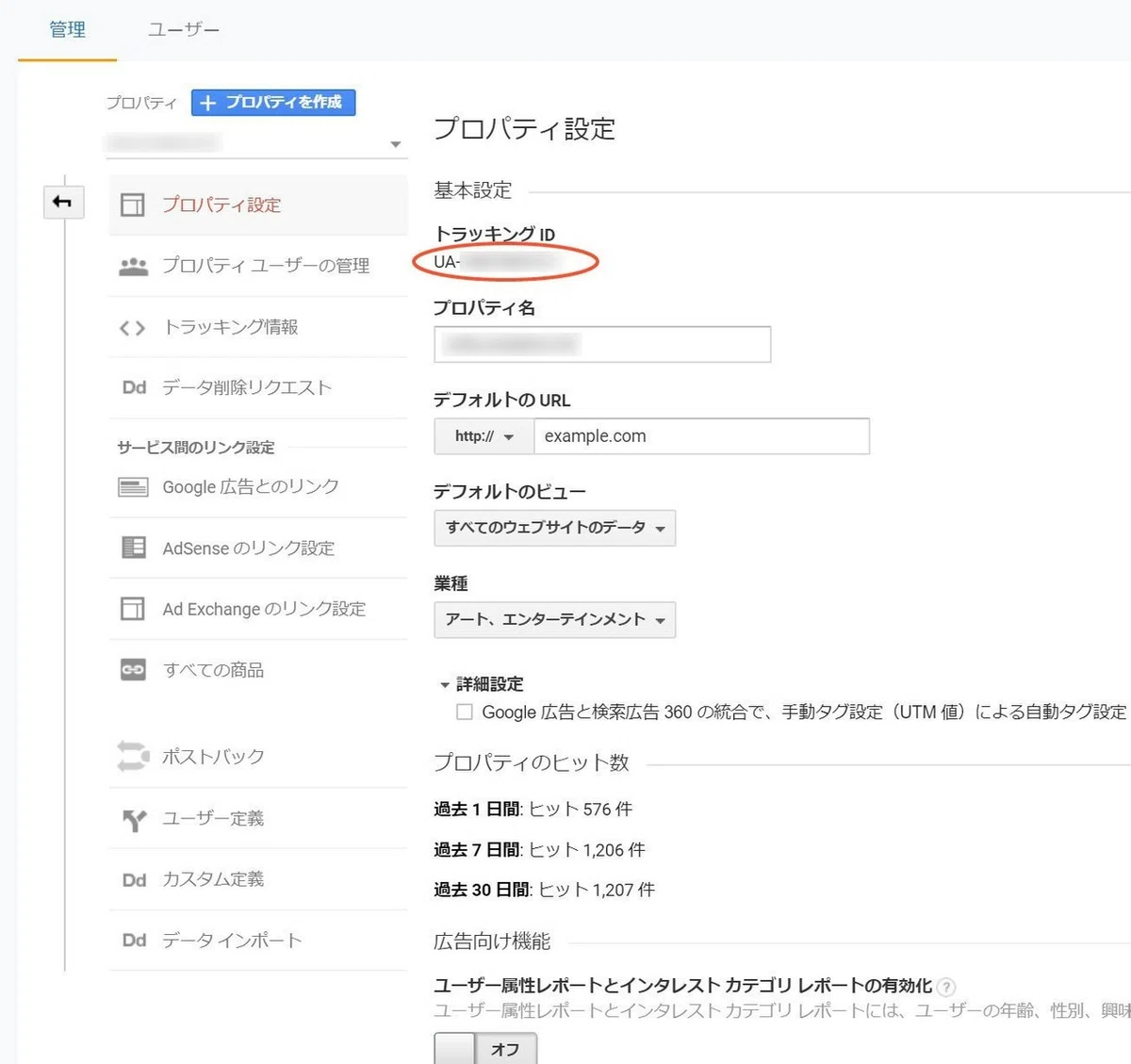The width and height of the screenshot is (1131, 1064).
Task: Switch to the ユーザー tab
Action: 184,29
